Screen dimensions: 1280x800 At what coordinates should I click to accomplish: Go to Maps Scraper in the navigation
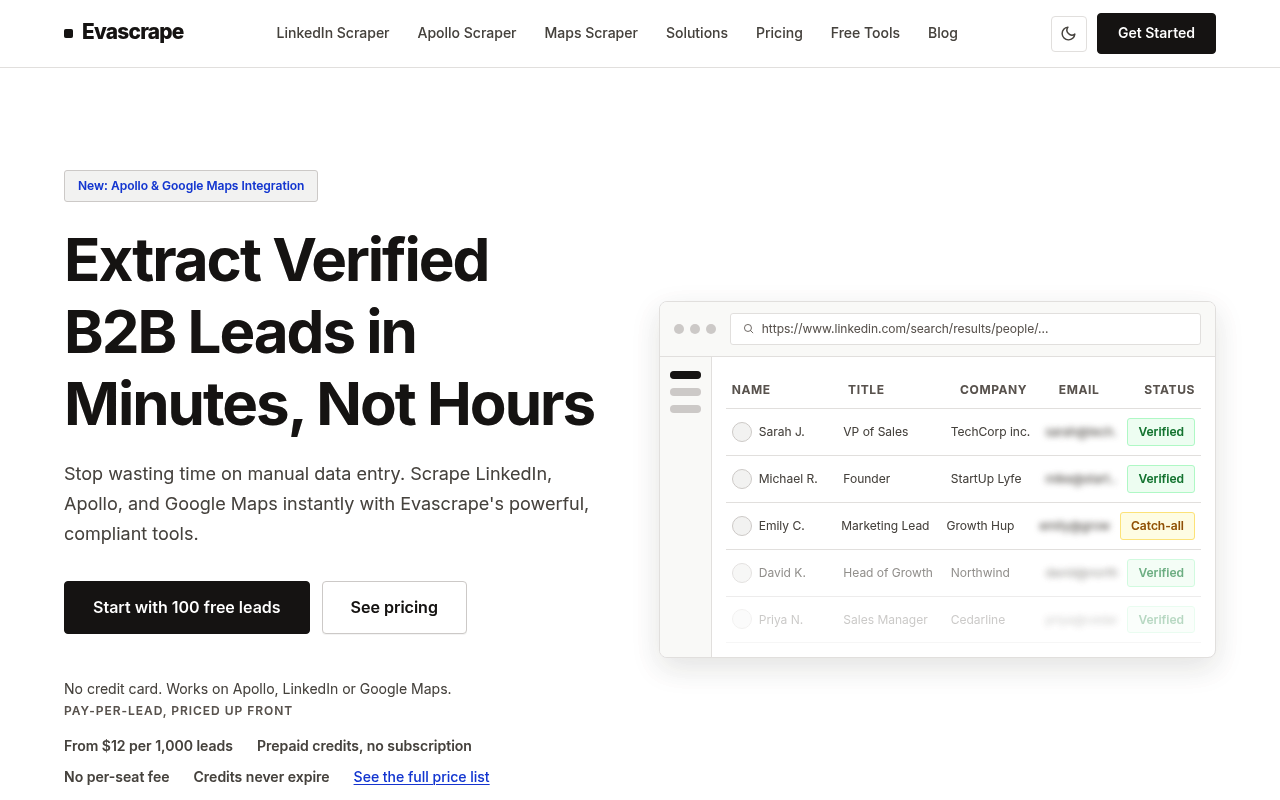pyautogui.click(x=591, y=33)
